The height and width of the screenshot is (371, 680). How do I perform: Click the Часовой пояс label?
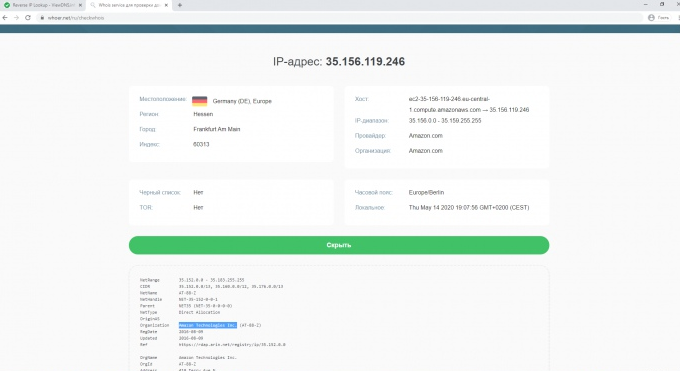point(373,192)
